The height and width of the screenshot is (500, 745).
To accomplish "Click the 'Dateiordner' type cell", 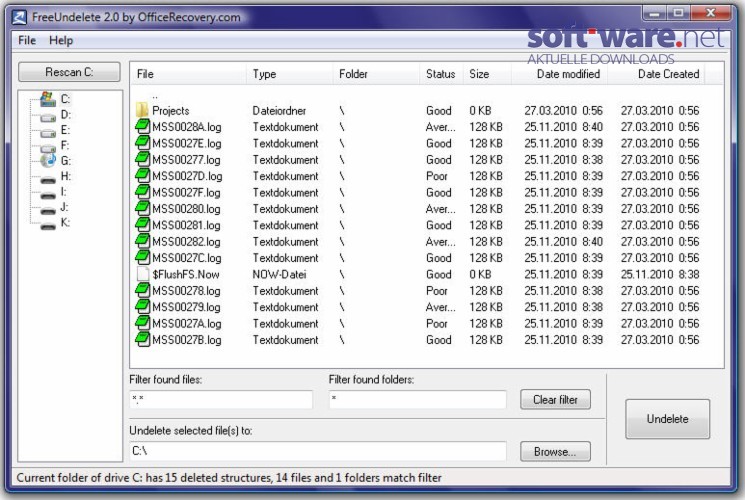I will (x=279, y=111).
